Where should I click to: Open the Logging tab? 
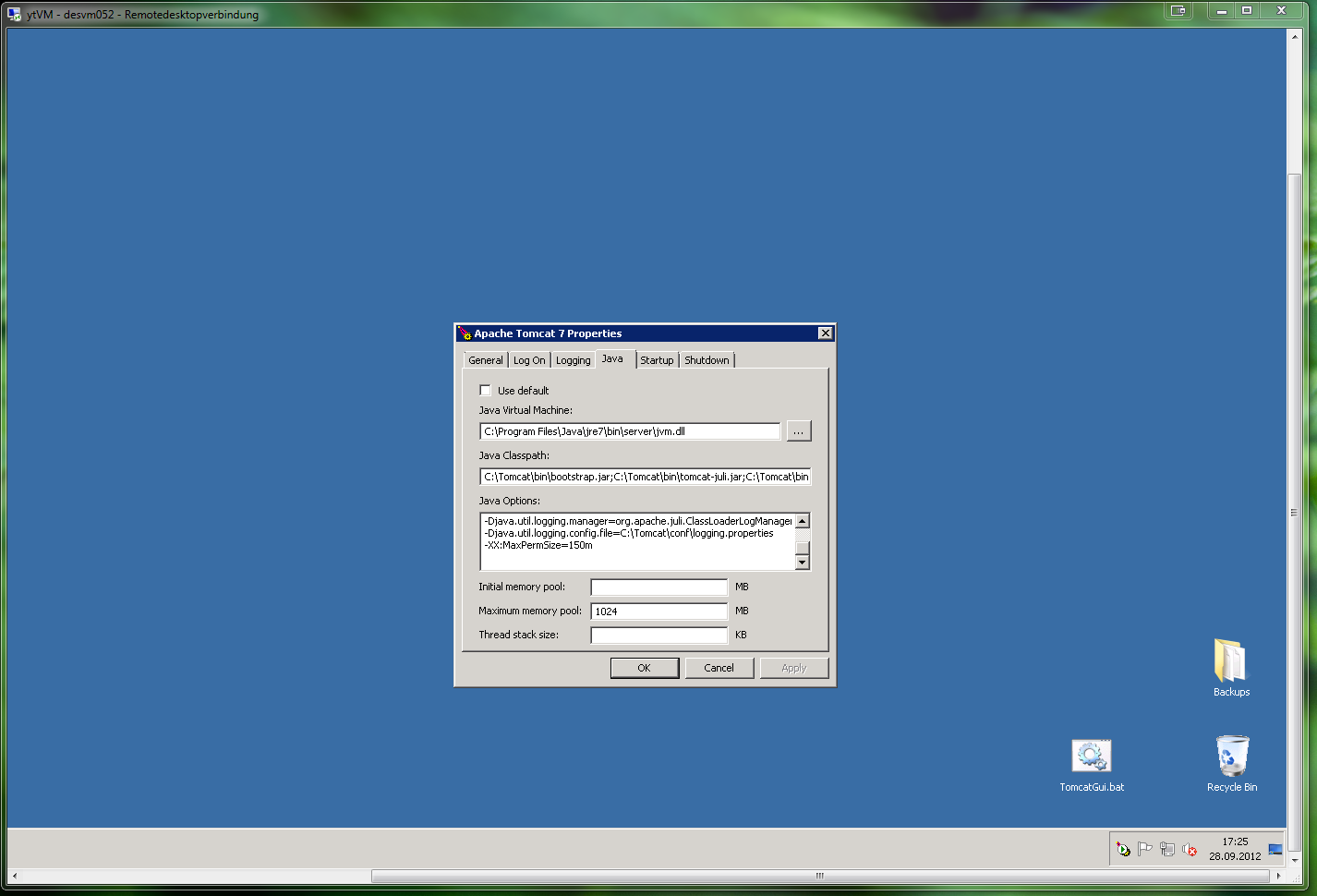573,360
